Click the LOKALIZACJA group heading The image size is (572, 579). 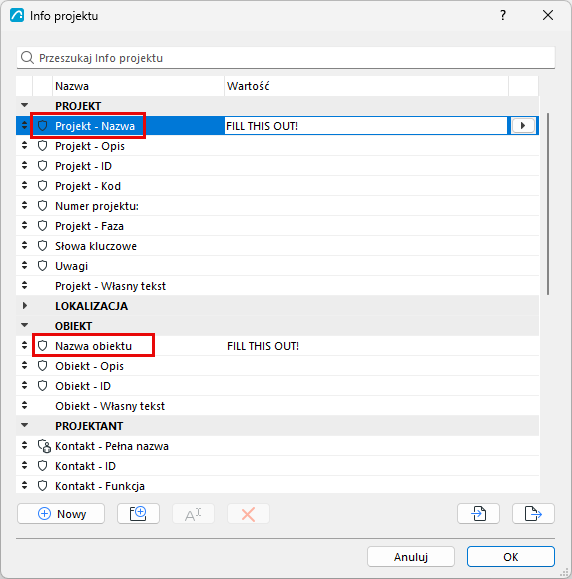91,306
